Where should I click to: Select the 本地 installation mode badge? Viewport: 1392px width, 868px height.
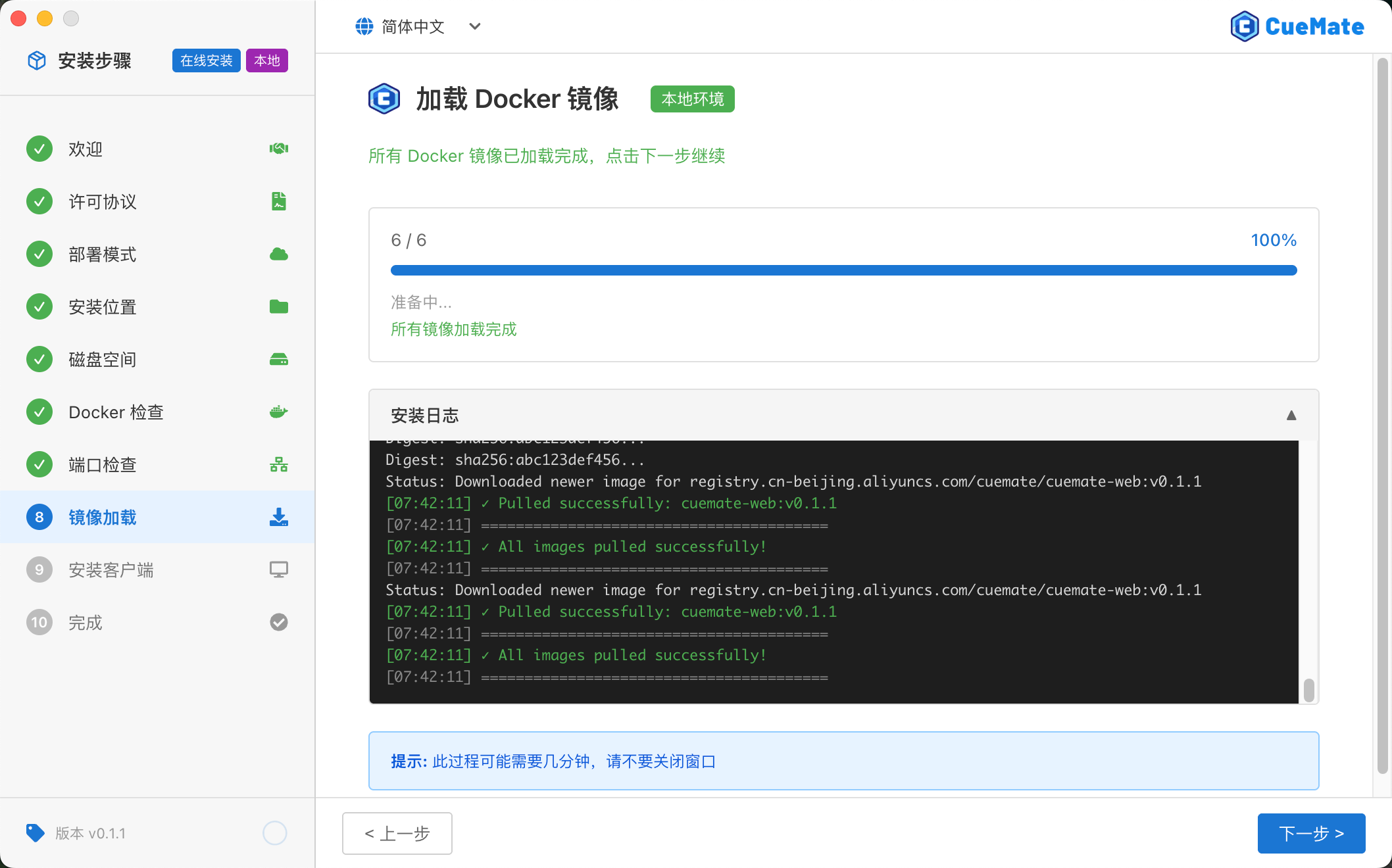coord(266,60)
